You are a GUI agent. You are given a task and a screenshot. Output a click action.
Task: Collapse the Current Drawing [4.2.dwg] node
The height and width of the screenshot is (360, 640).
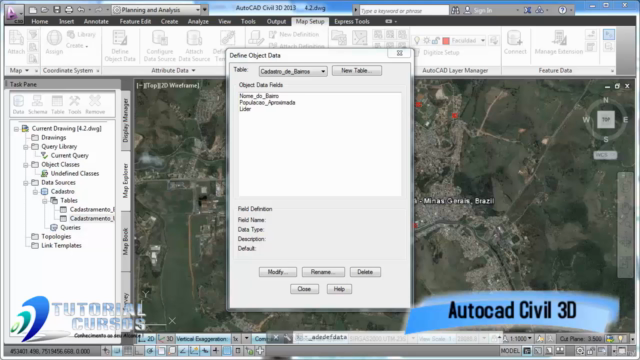(x=16, y=129)
